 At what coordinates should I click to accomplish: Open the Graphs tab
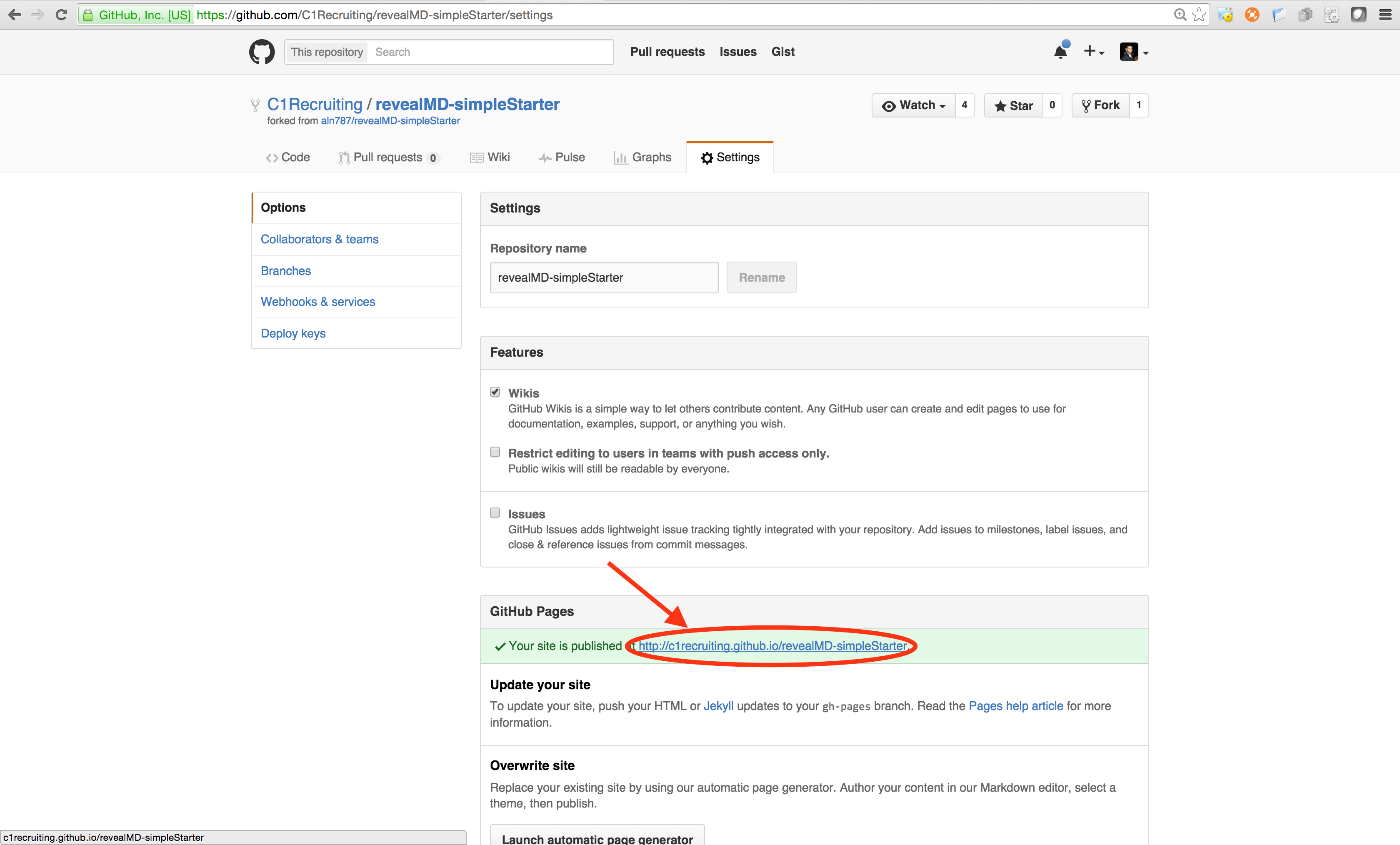click(x=642, y=157)
